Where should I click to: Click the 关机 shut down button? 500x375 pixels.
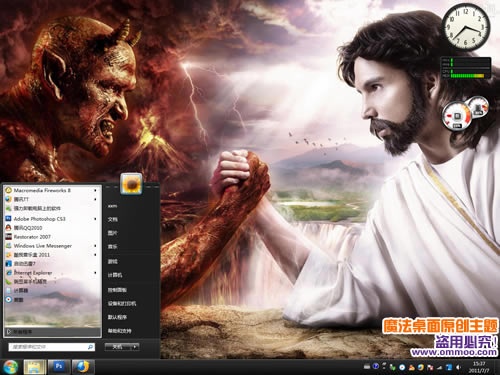pos(118,347)
